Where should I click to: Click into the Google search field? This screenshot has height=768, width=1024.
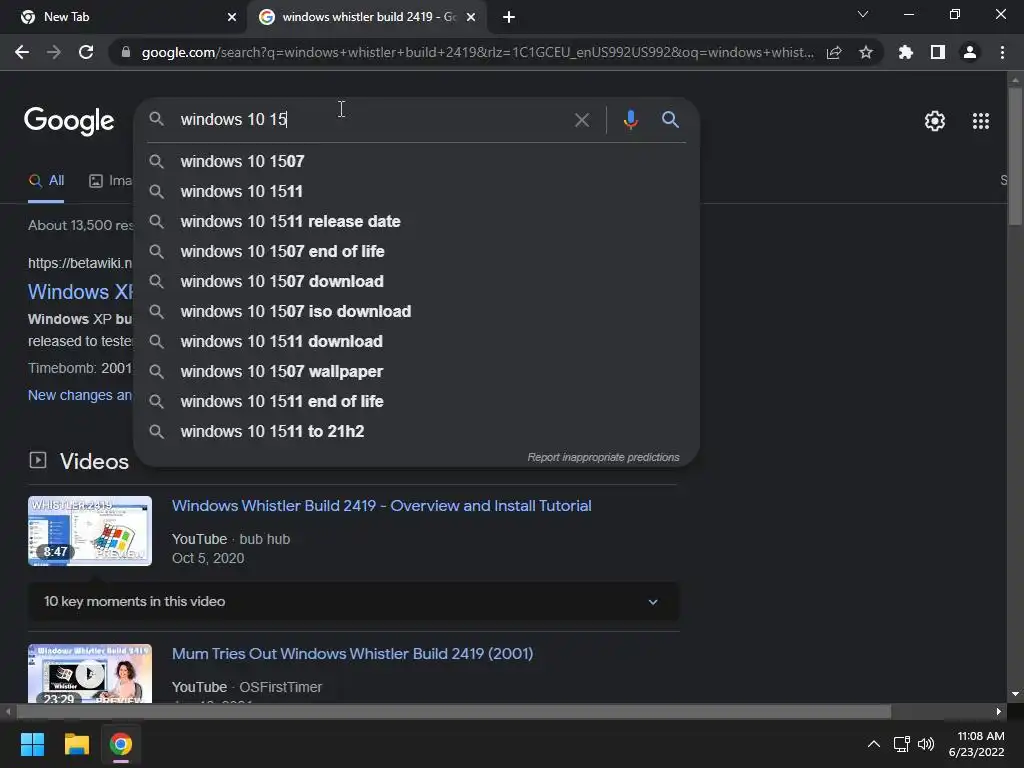point(372,120)
